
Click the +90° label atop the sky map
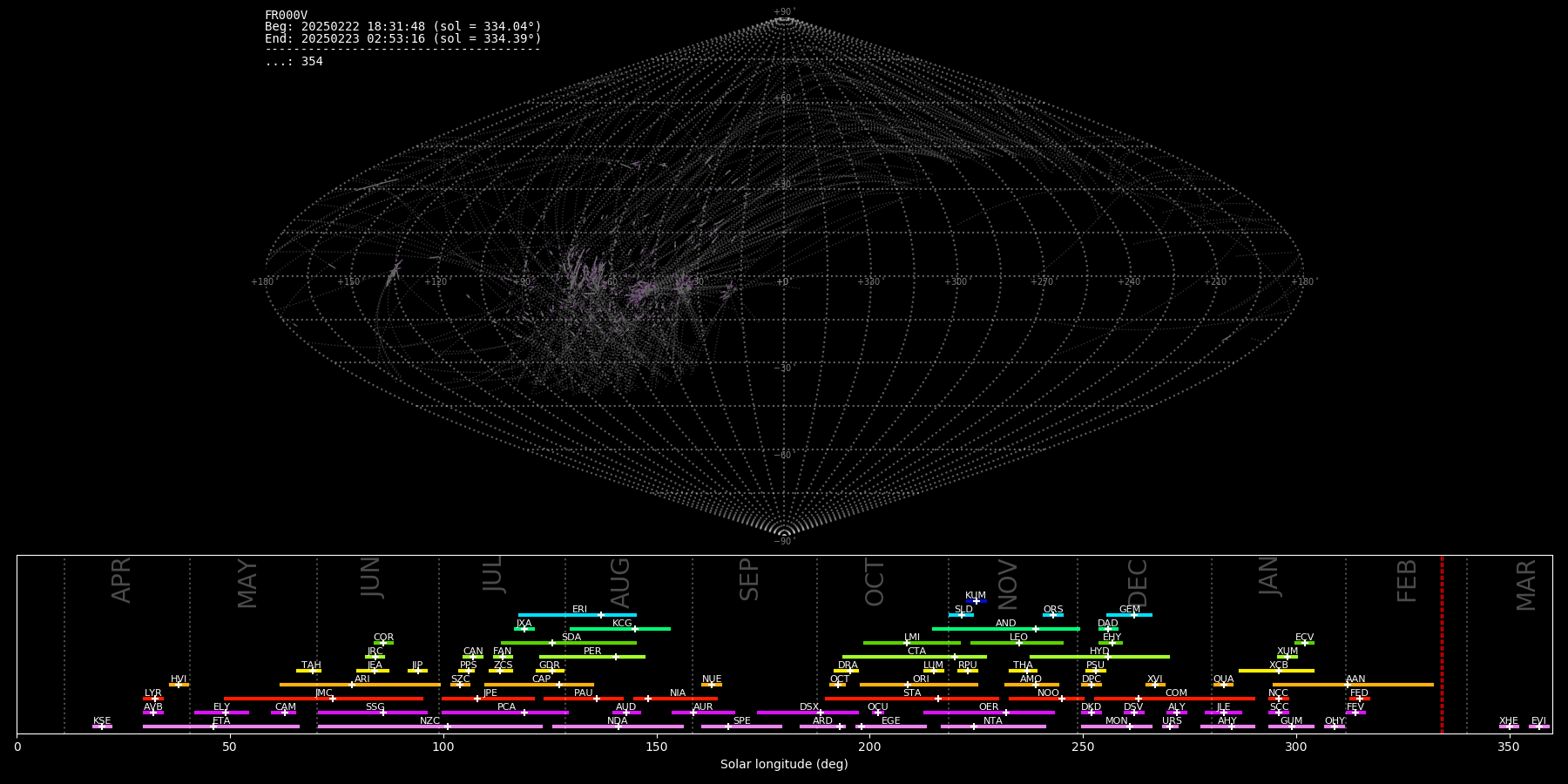click(785, 12)
